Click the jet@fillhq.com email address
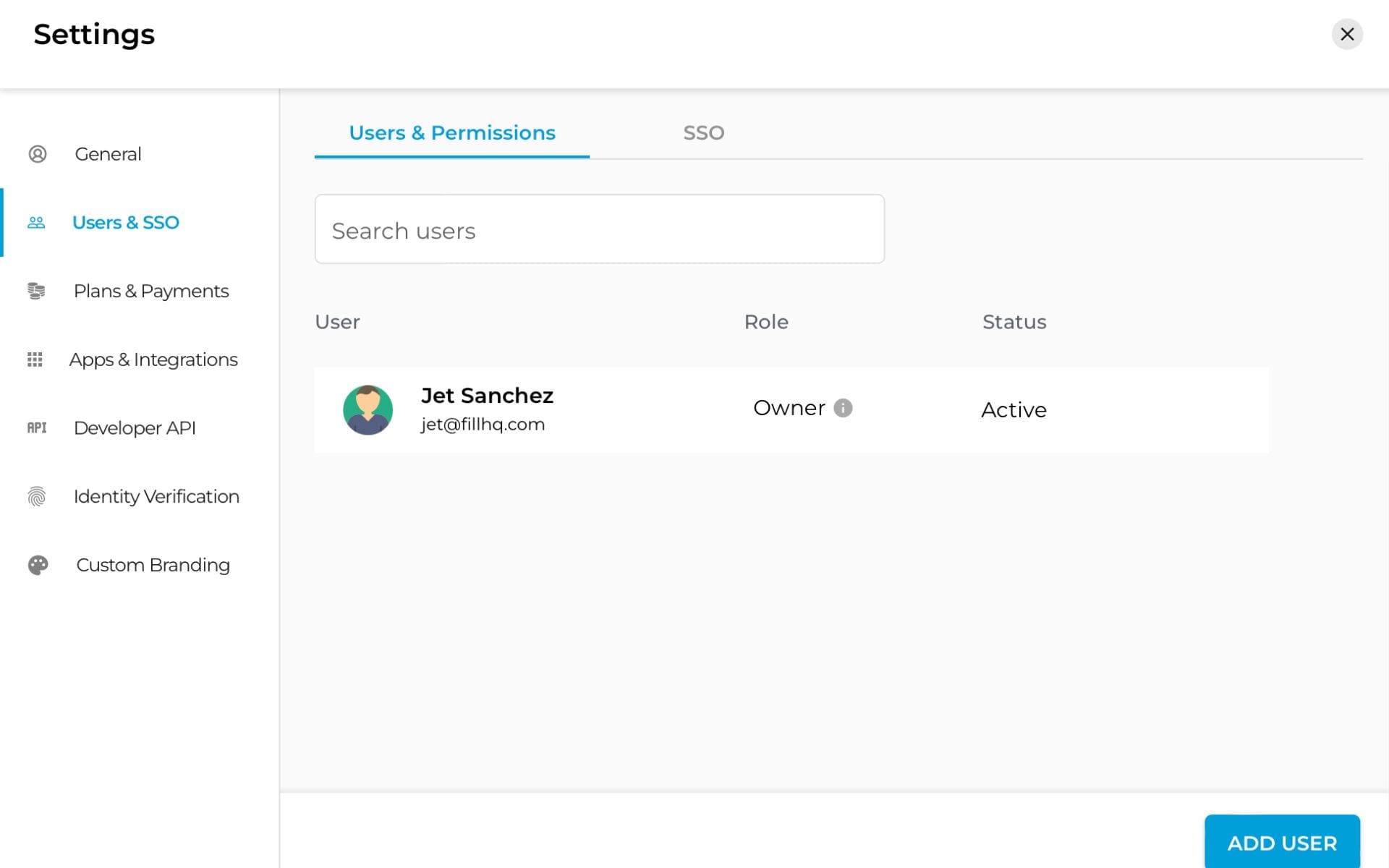1389x868 pixels. coord(483,425)
